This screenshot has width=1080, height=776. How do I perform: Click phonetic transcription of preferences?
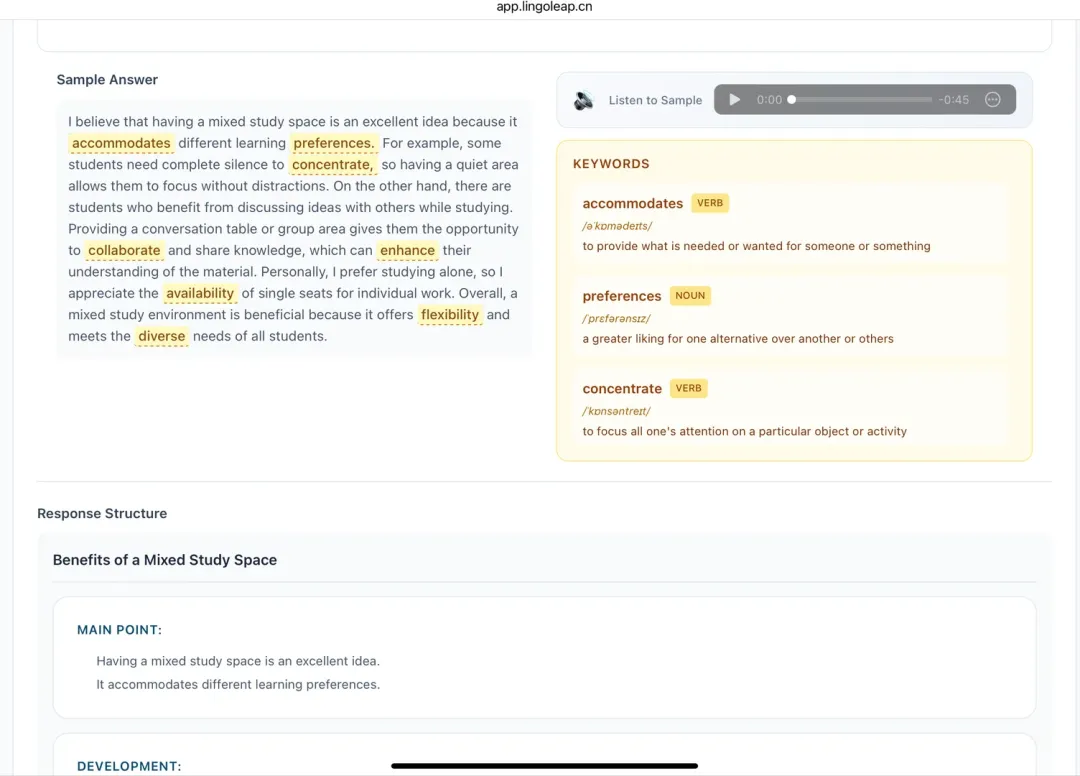coord(616,319)
